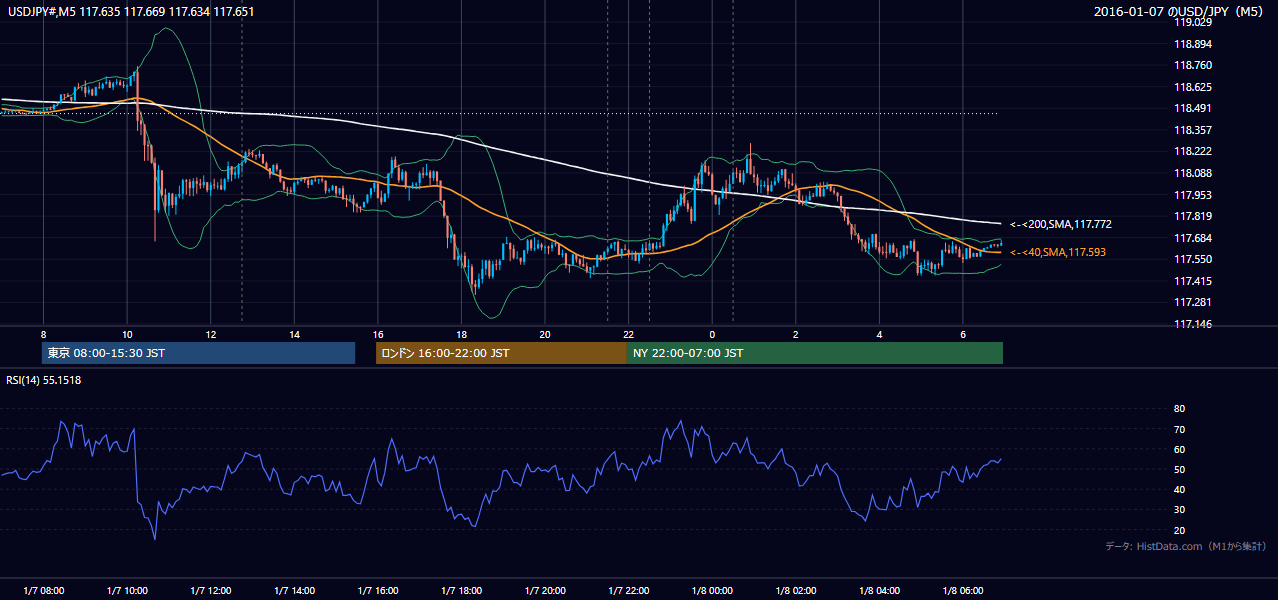Select the Tokyo 08:00-15:30 JST session bar
Viewport: 1278px width, 600px height.
coord(198,353)
